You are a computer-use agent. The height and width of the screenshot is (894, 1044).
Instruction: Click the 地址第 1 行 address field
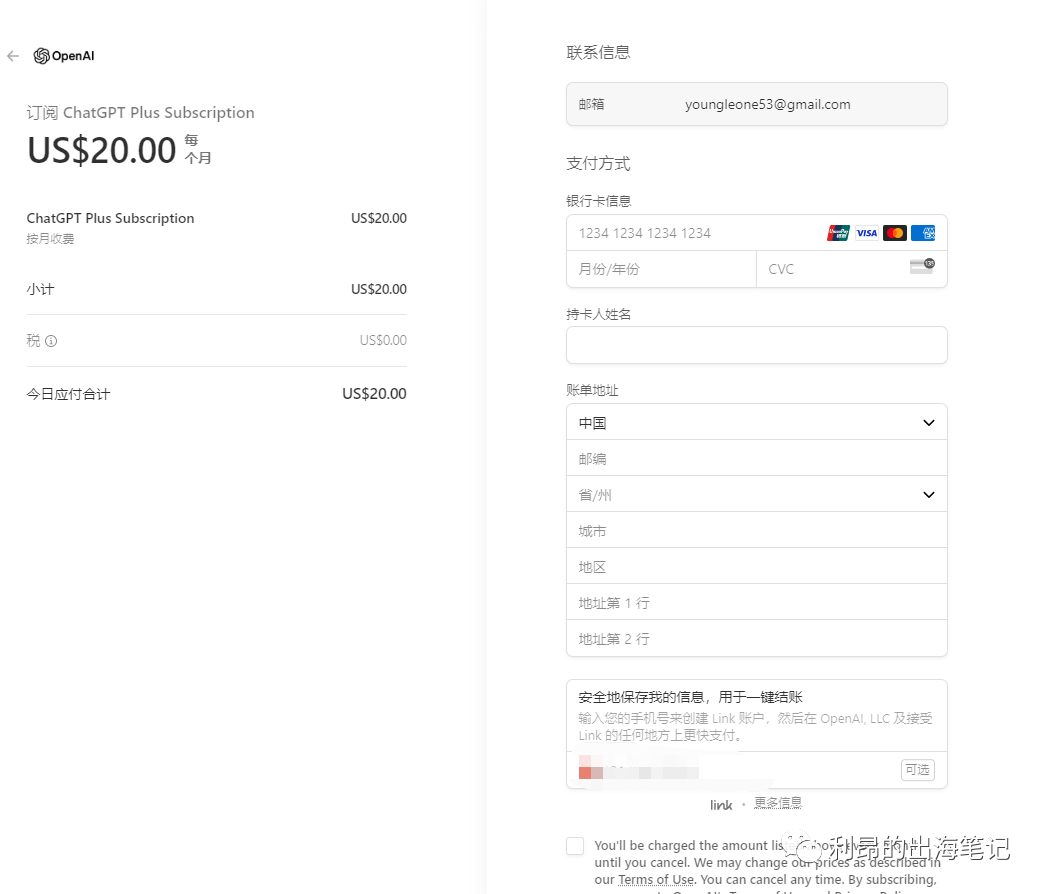756,603
